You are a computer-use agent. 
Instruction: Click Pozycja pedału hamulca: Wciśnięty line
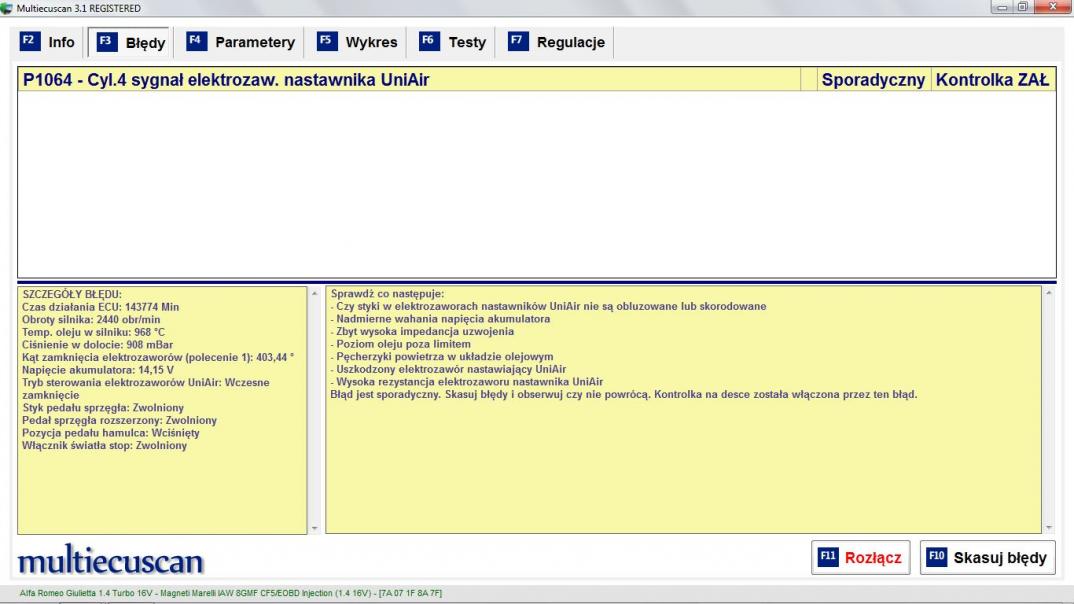point(111,433)
